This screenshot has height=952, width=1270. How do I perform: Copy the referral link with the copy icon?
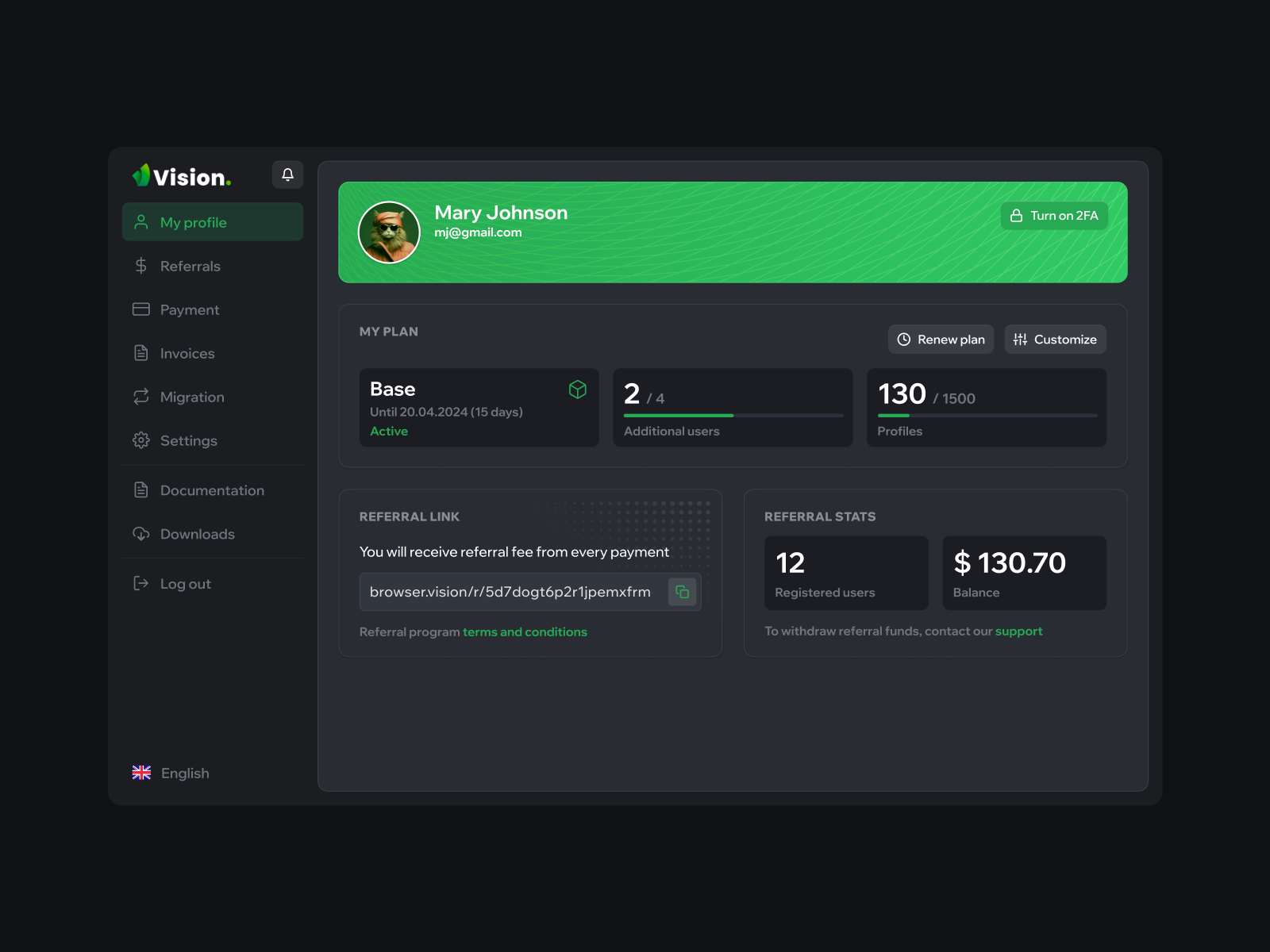tap(683, 592)
